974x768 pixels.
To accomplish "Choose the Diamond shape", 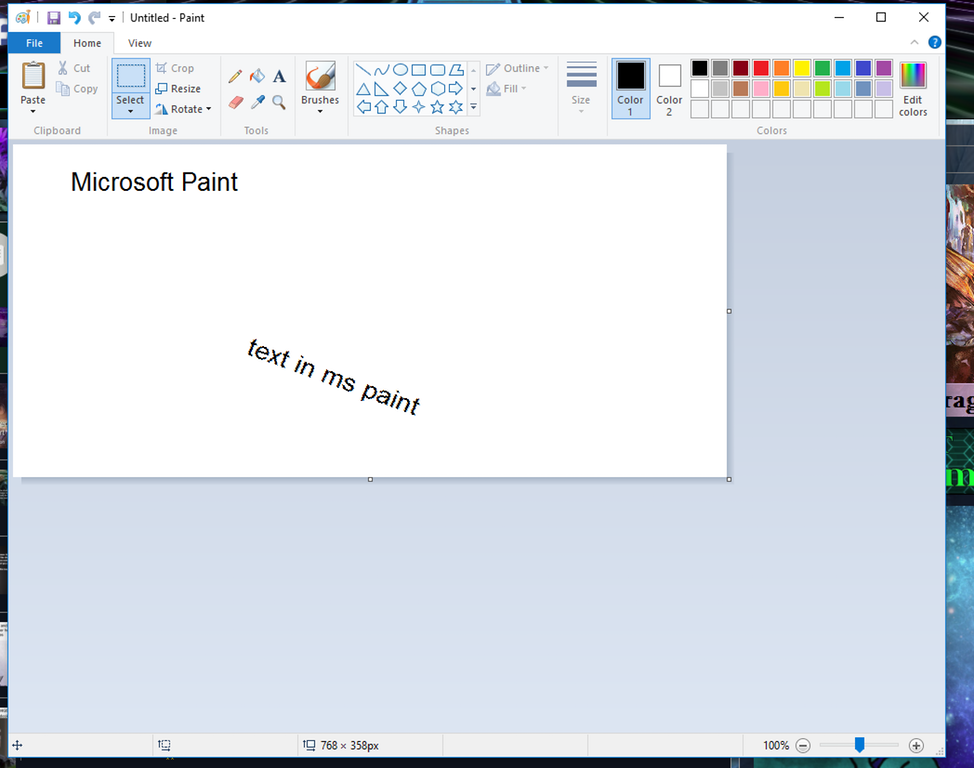I will [401, 88].
